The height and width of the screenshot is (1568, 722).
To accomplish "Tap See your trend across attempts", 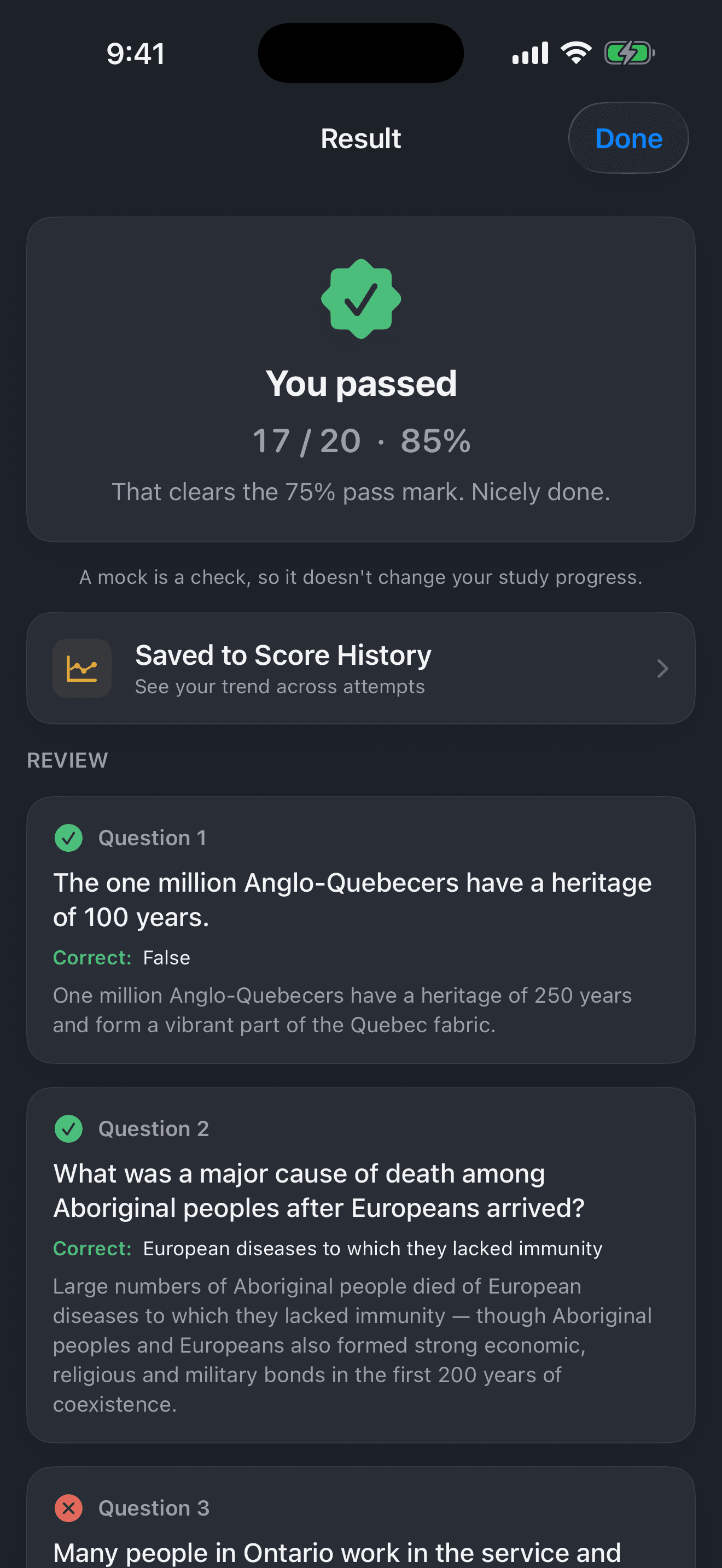I will point(280,687).
